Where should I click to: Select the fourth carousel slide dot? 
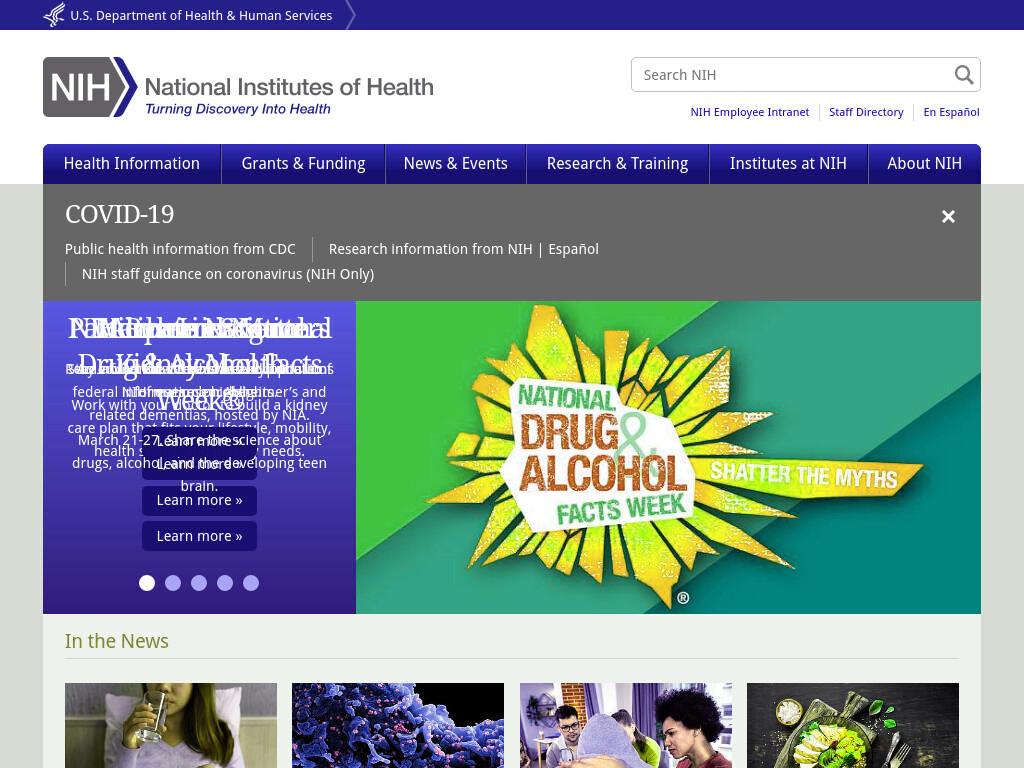tap(225, 583)
